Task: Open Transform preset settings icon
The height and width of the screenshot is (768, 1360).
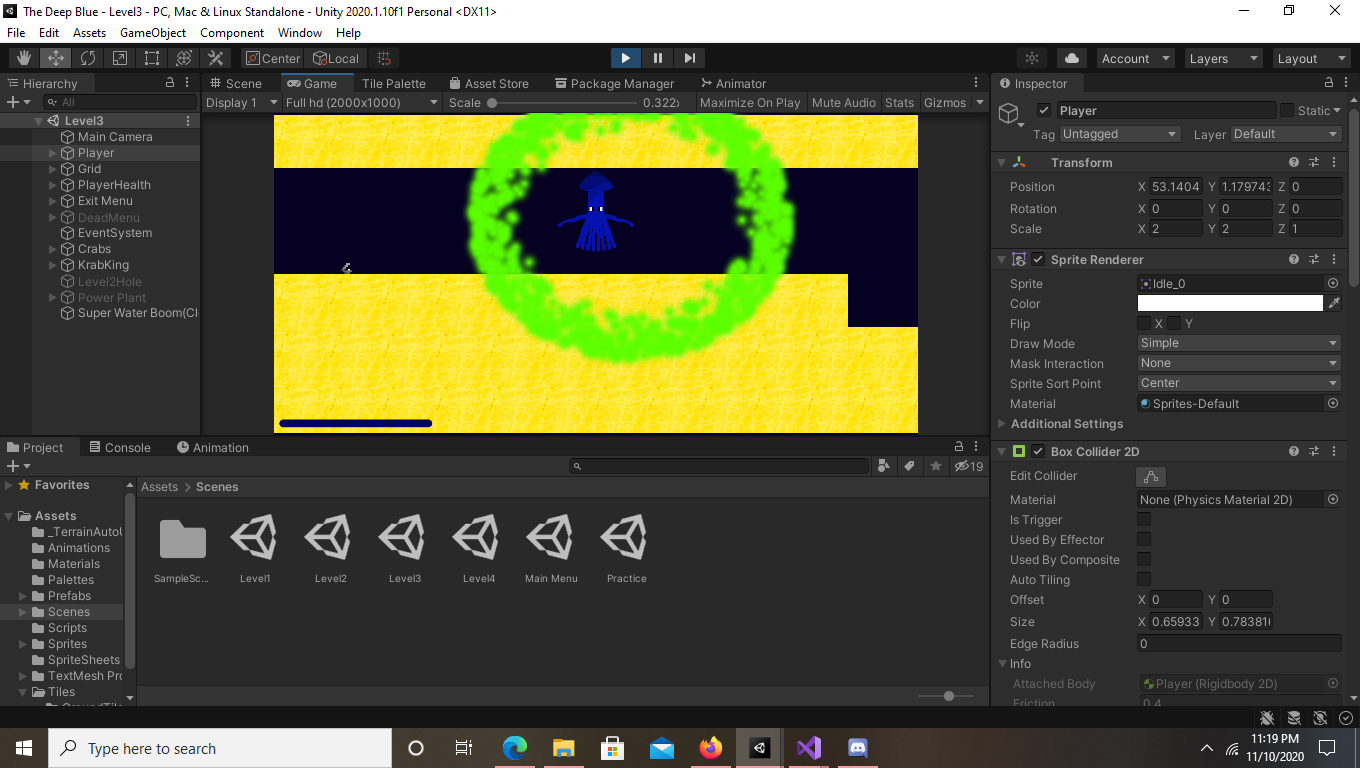Action: coord(1314,162)
